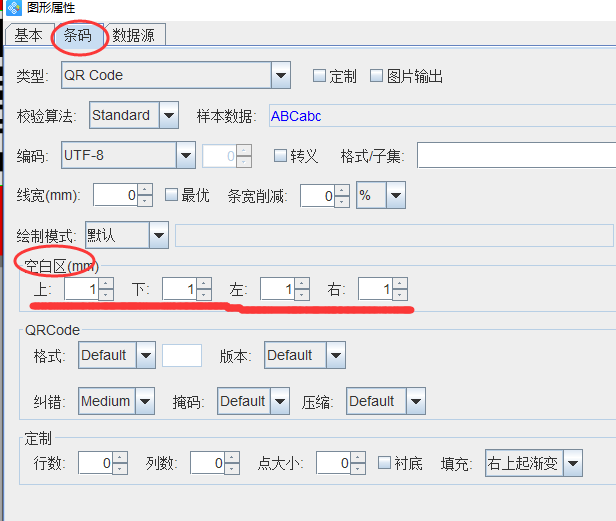Expand the 编码 UTF-8 dropdown
Image resolution: width=616 pixels, height=521 pixels.
pos(185,155)
